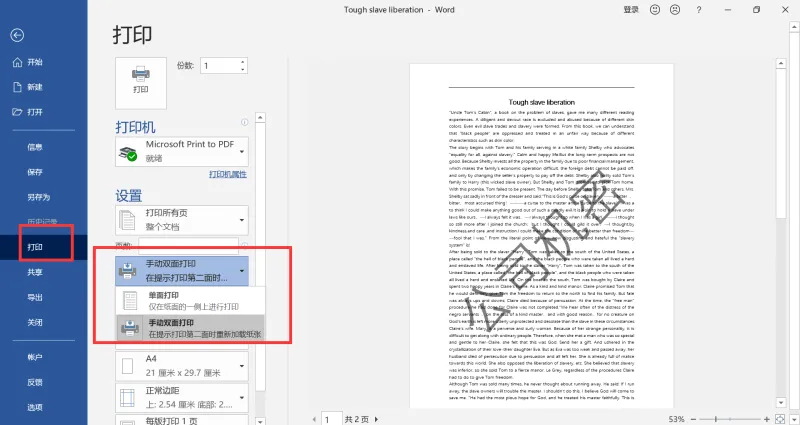Open the 开始 home page

tap(35, 62)
